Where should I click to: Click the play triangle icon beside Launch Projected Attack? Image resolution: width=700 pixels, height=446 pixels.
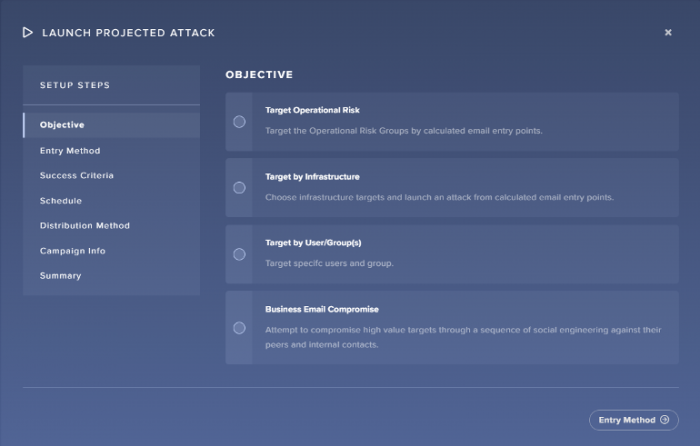point(28,33)
